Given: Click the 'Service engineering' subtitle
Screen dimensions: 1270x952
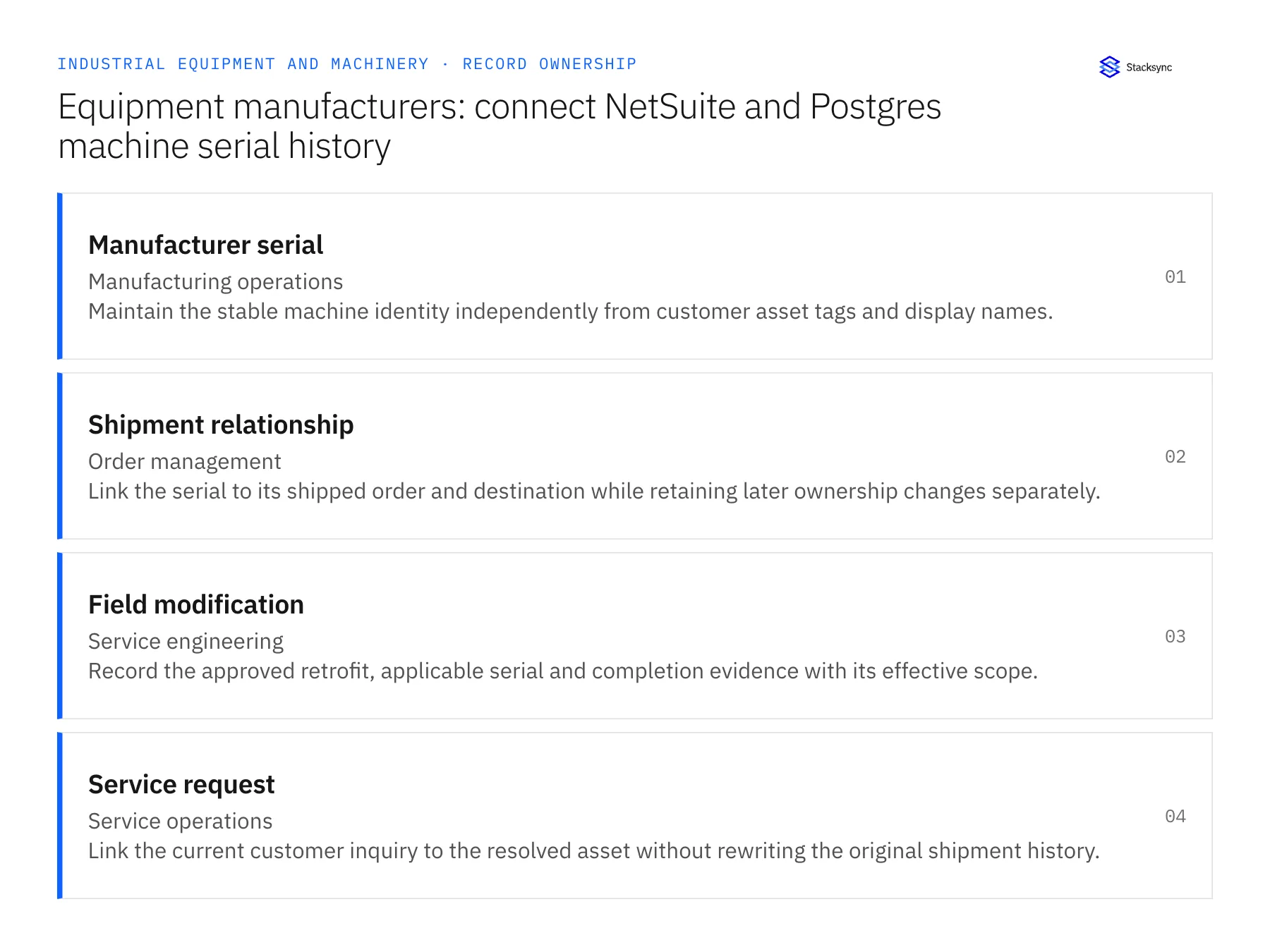Looking at the screenshot, I should 186,642.
